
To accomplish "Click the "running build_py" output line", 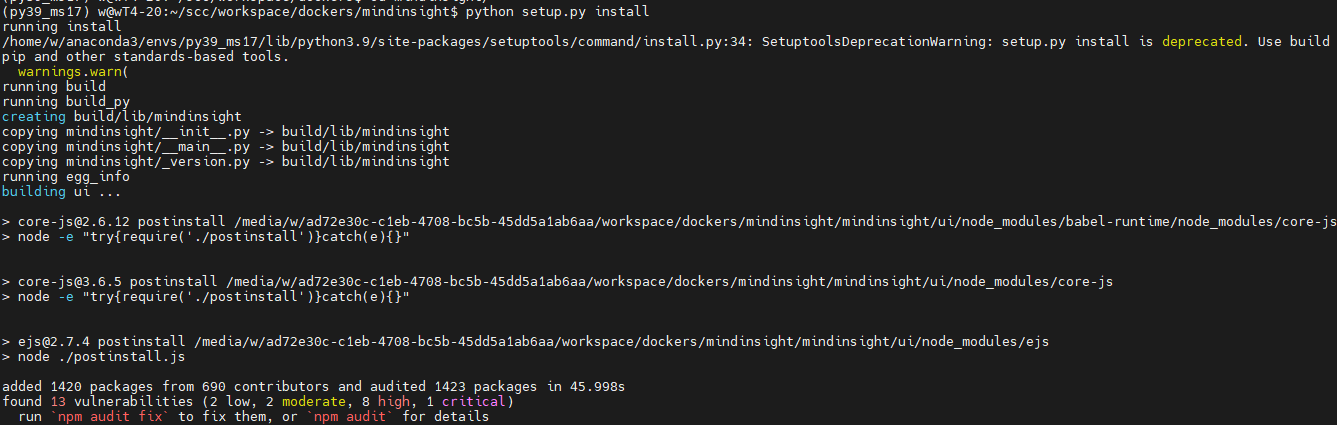I will coord(65,102).
